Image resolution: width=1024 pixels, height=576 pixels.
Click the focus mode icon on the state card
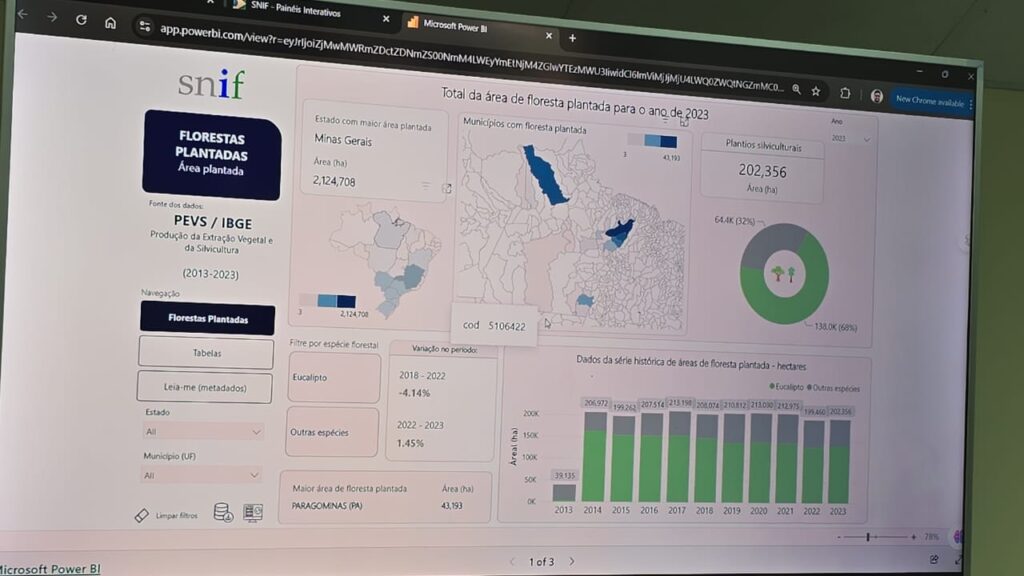(447, 188)
